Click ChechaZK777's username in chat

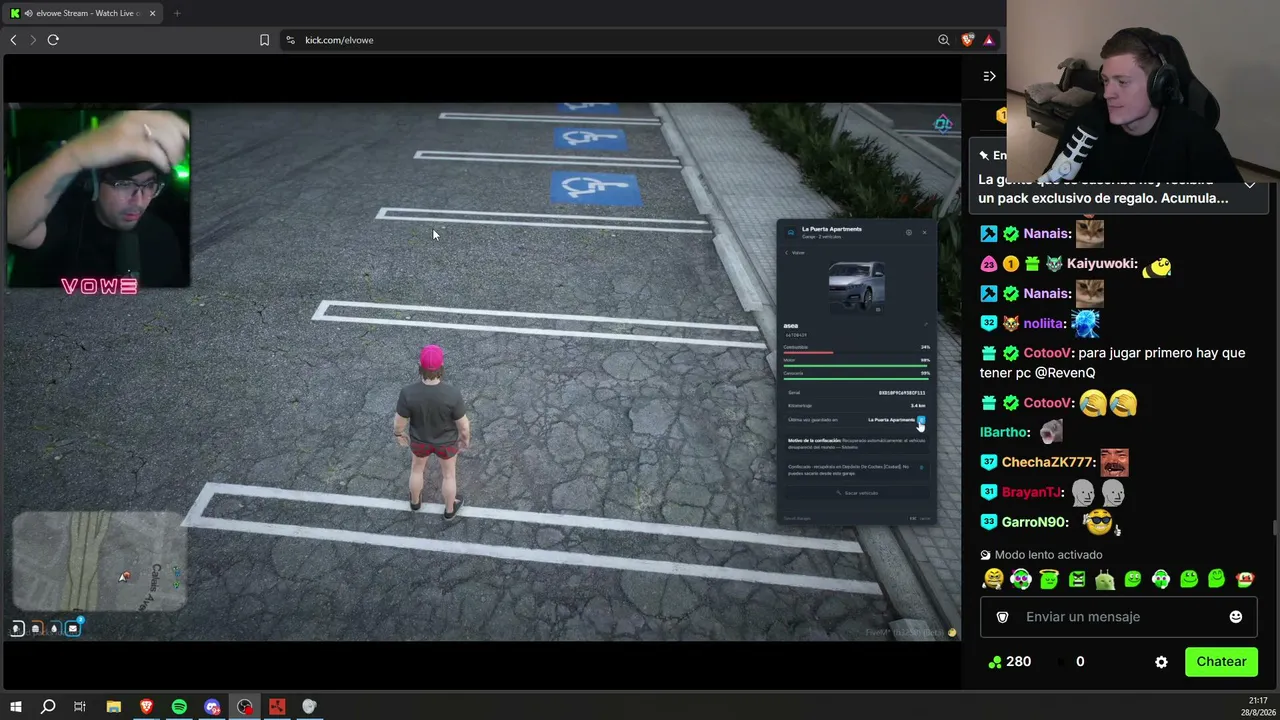coord(1048,462)
